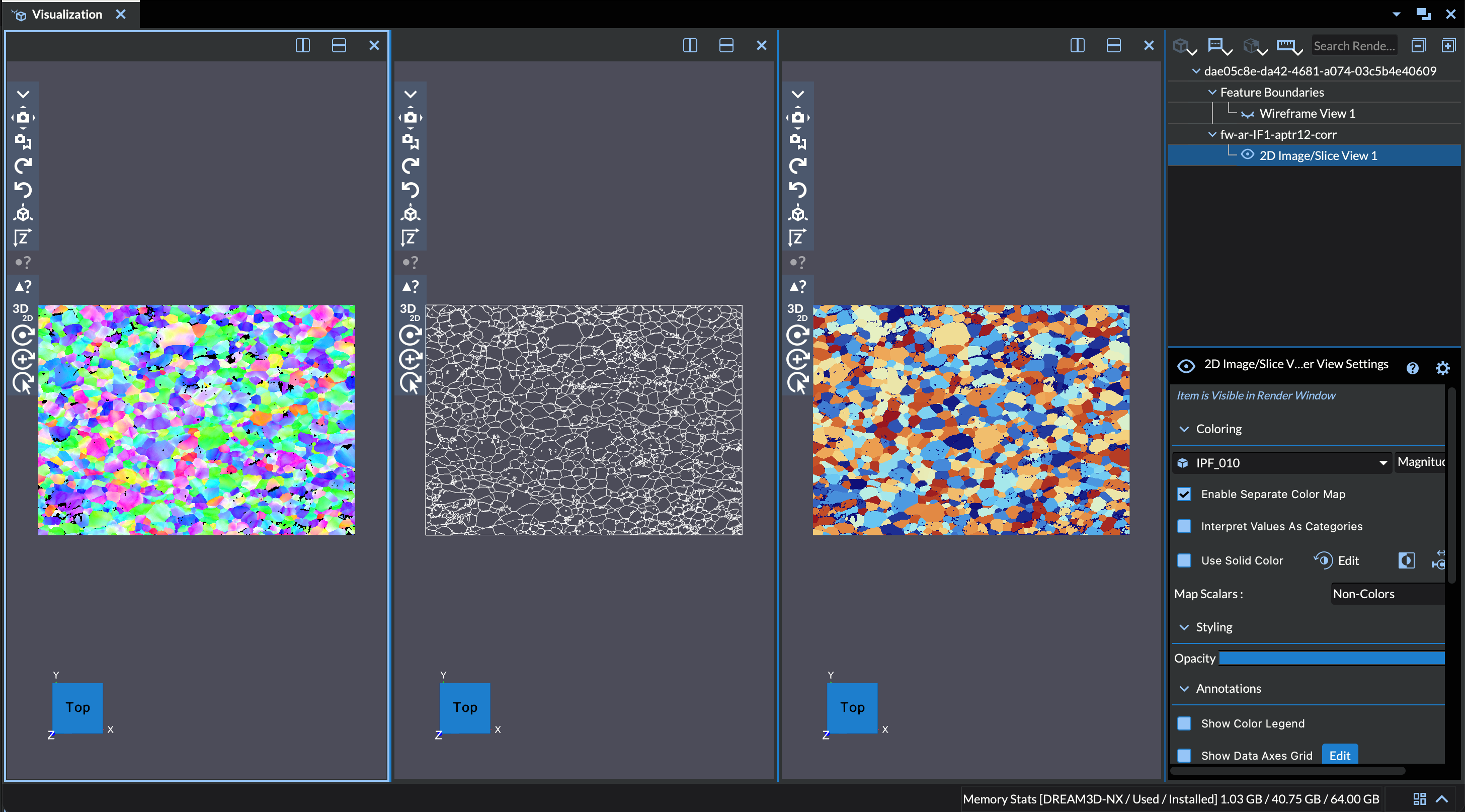Viewport: 1465px width, 812px height.
Task: Enable Show Color Legend checkbox
Action: 1184,723
